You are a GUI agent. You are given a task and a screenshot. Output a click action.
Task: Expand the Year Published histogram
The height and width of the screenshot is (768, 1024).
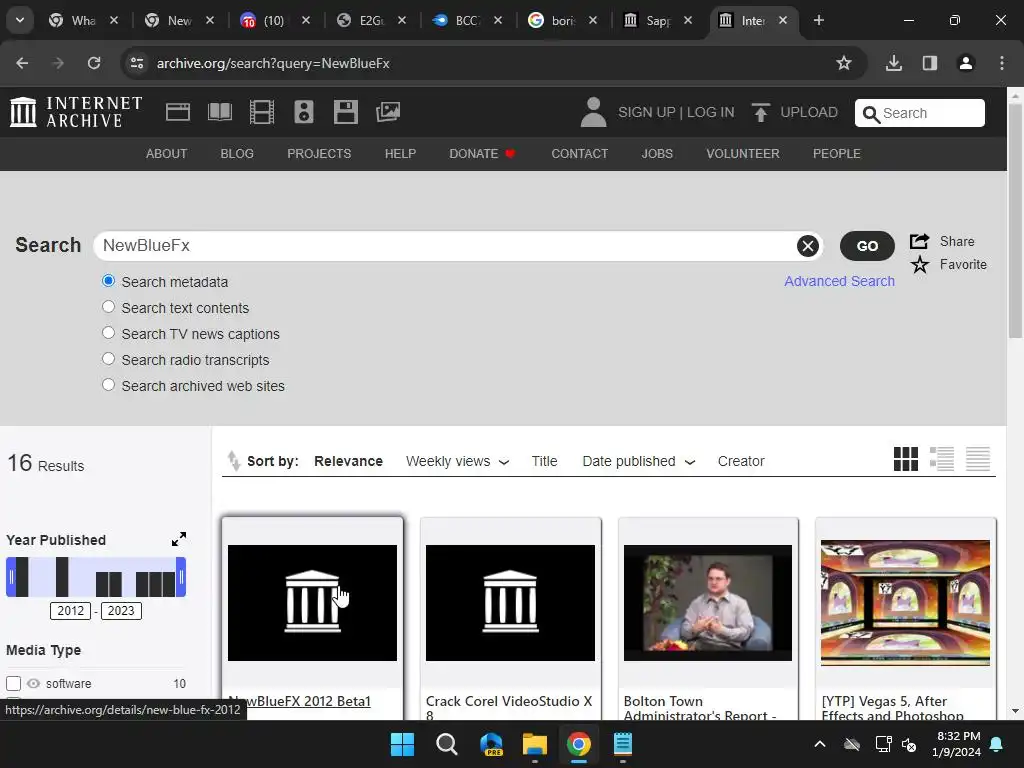coord(179,539)
